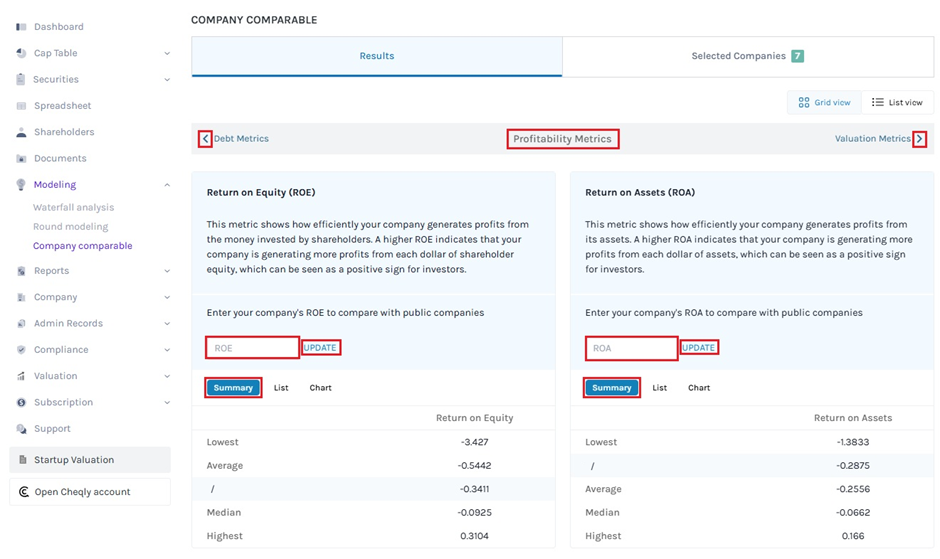
Task: Click the Modeling lightbulb icon
Action: tap(21, 184)
